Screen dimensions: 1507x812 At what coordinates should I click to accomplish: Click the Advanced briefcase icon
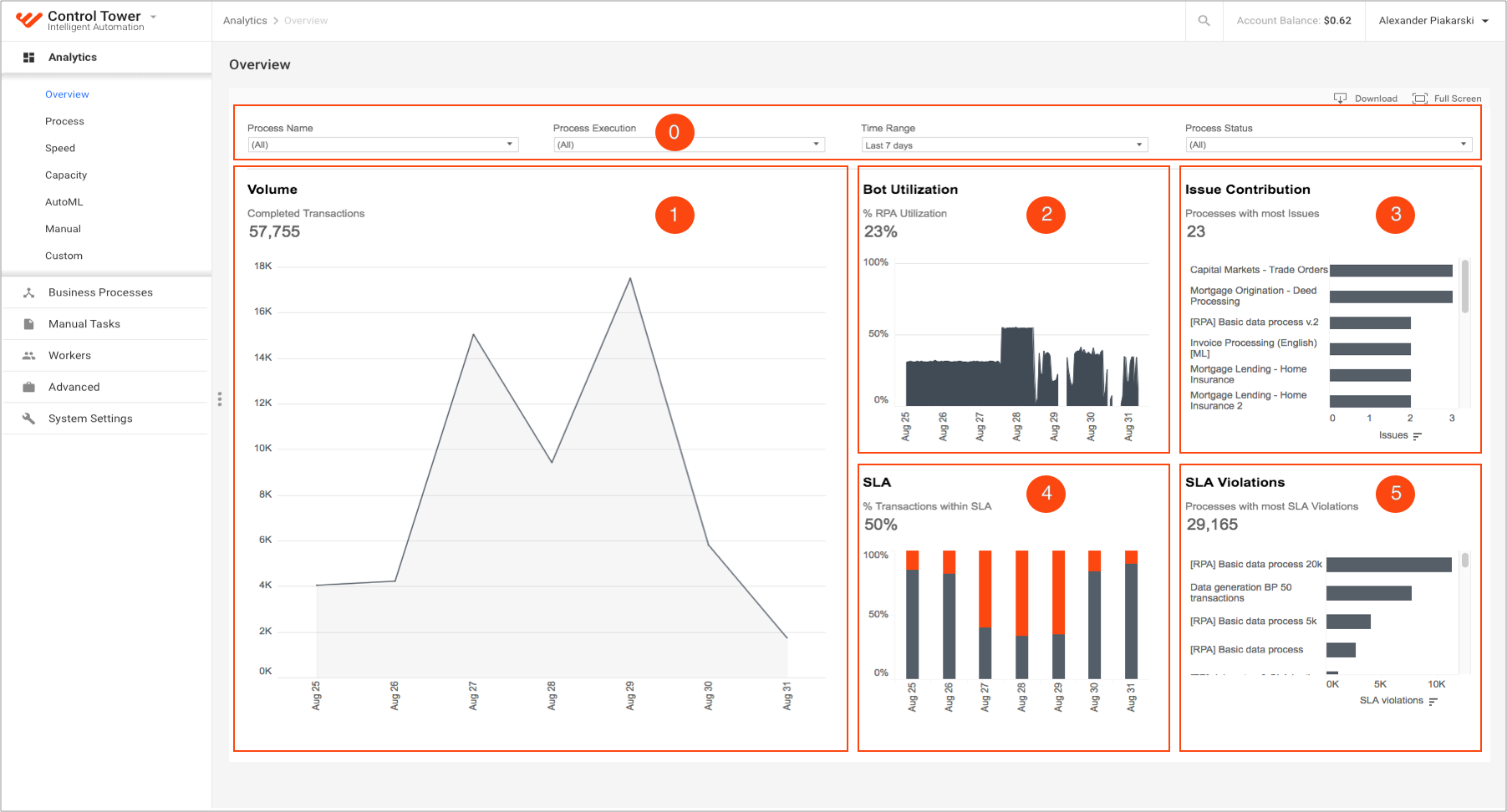click(28, 387)
